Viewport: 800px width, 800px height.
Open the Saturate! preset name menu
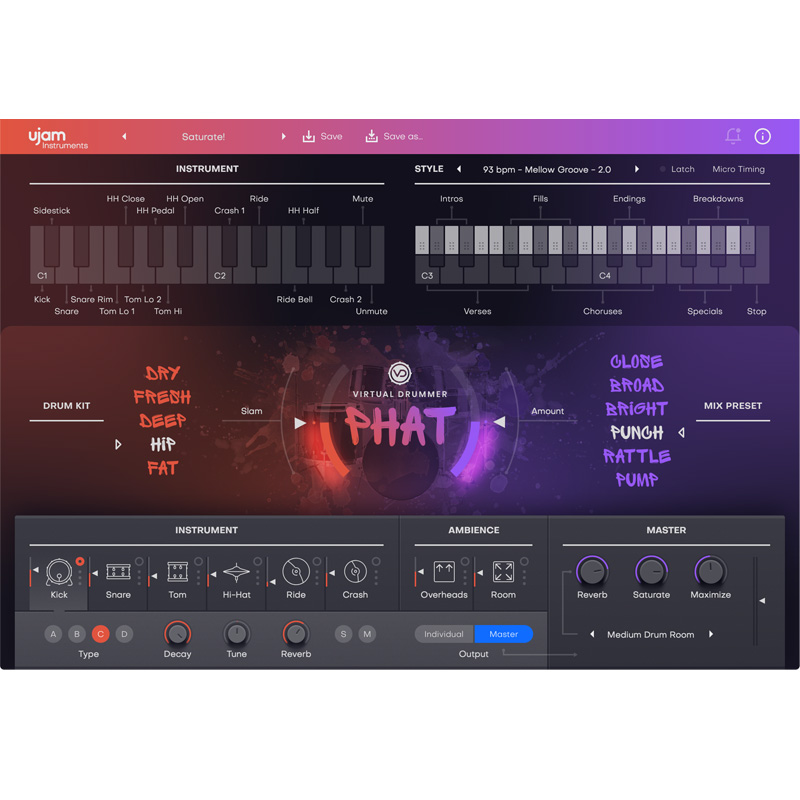203,137
